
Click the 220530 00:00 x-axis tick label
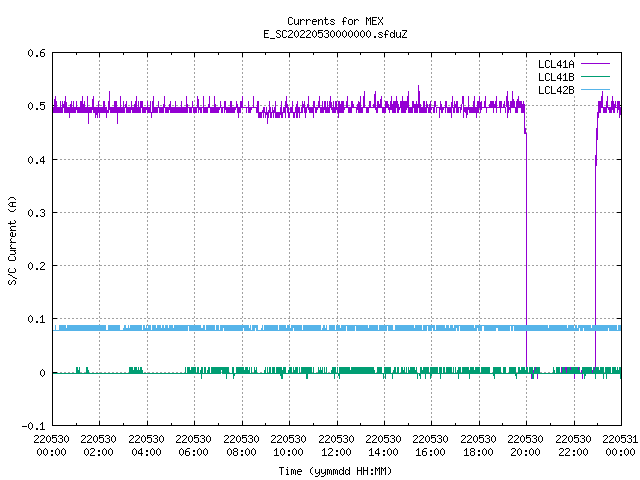51,446
